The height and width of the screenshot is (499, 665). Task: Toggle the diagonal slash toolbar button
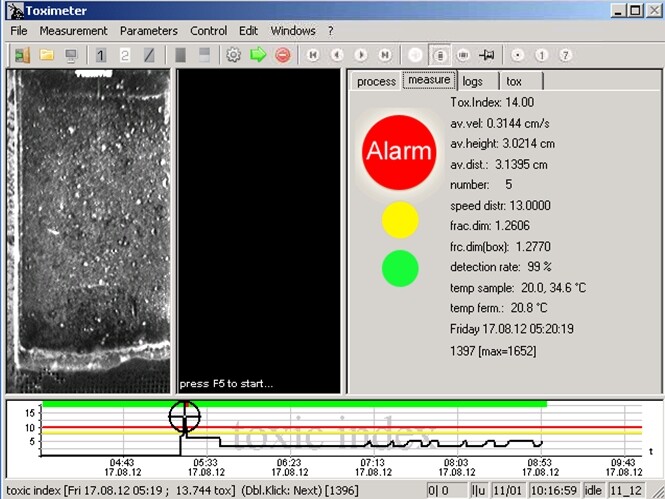149,55
